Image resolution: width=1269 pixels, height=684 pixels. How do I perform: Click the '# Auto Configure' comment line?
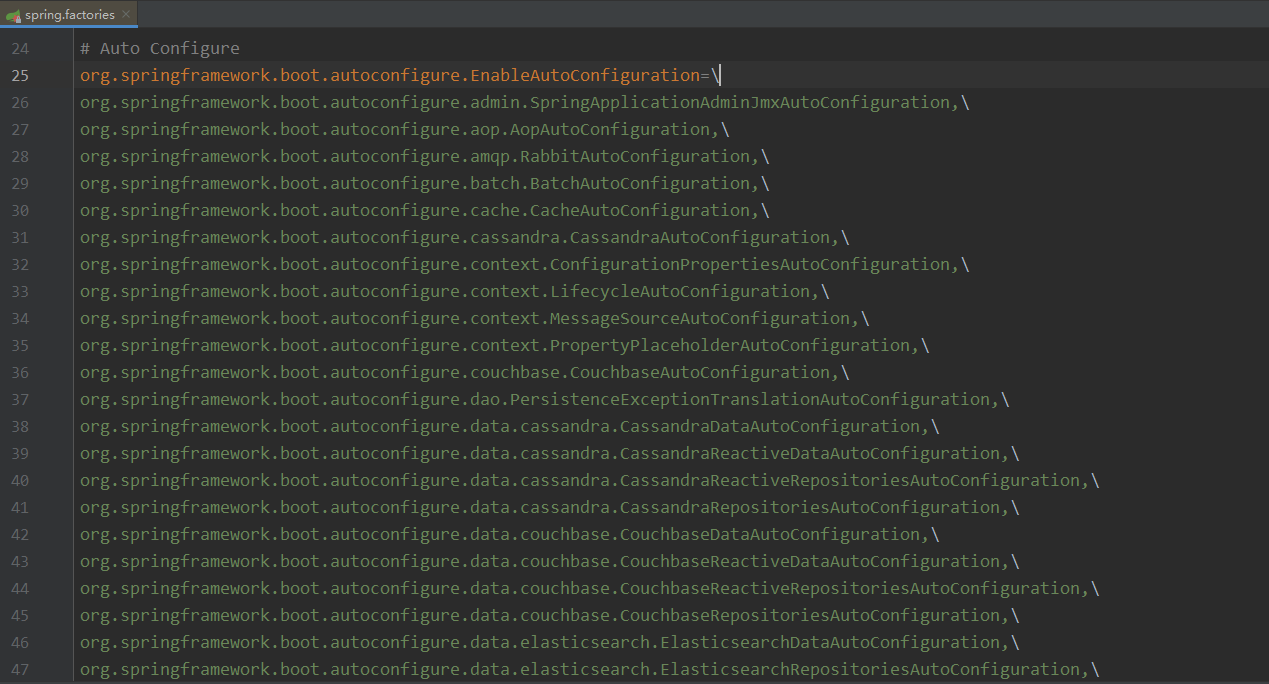coord(160,49)
